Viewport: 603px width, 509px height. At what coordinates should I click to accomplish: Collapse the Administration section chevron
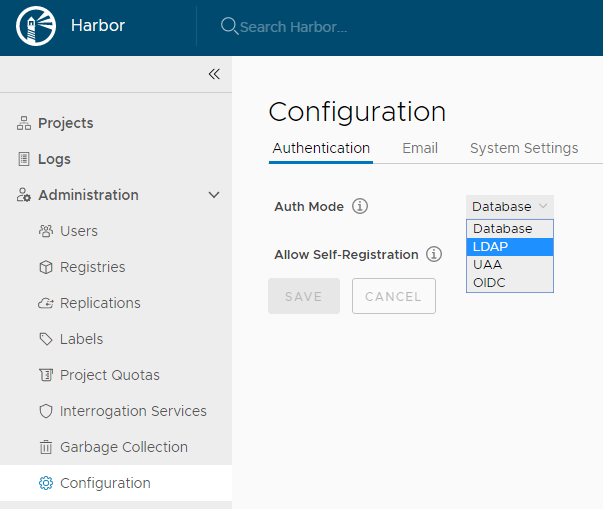point(214,195)
